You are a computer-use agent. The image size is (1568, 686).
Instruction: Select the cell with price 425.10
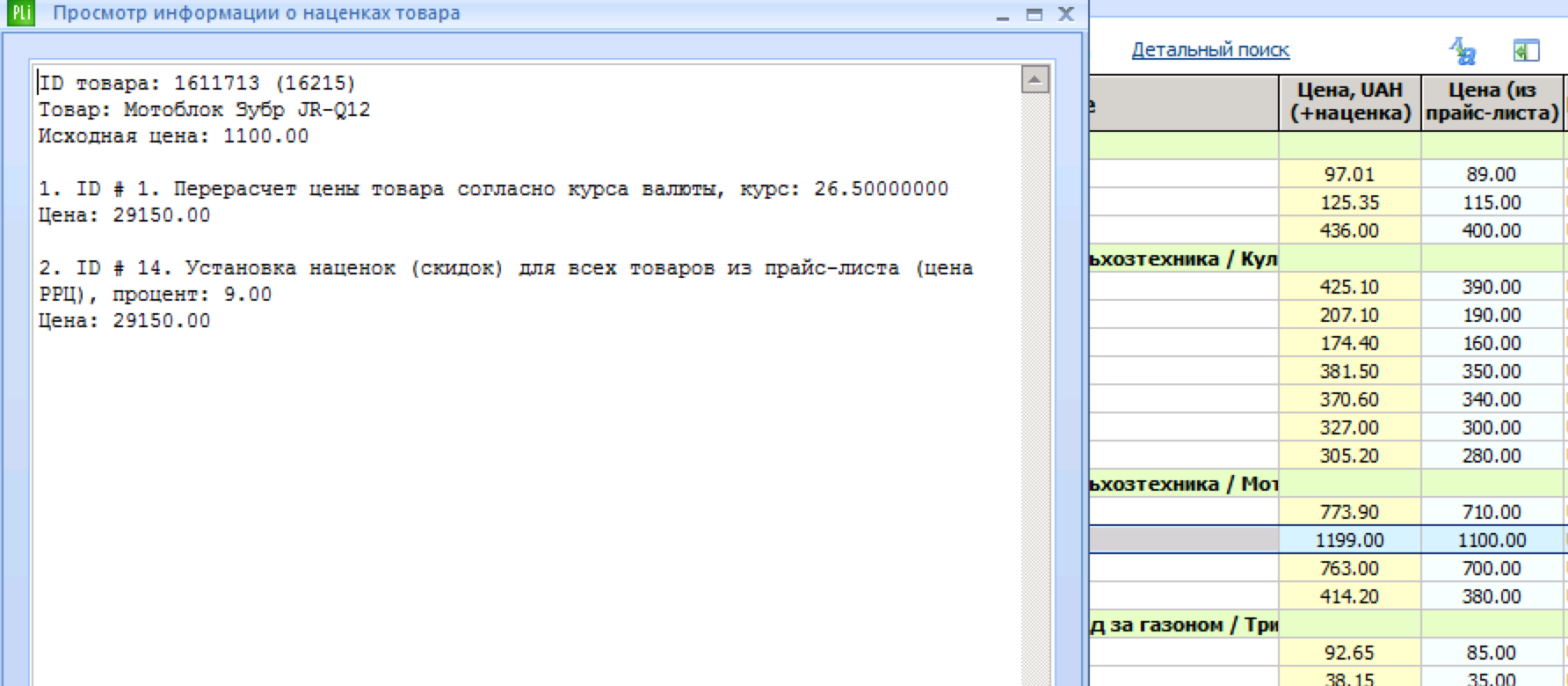click(1350, 287)
